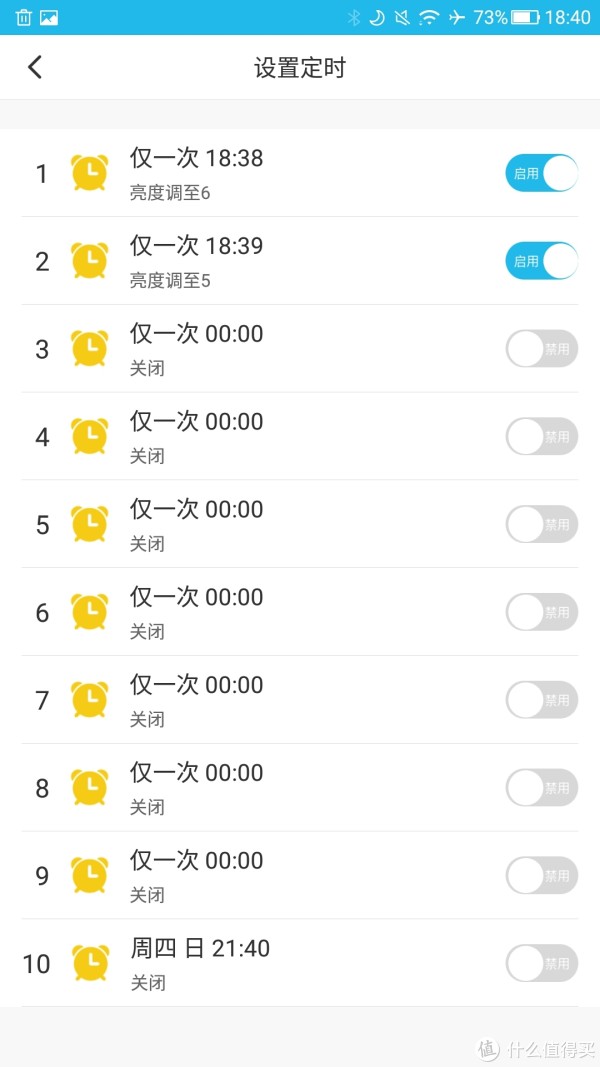
Task: Tap the Wi-Fi icon in the status bar
Action: pyautogui.click(x=429, y=17)
